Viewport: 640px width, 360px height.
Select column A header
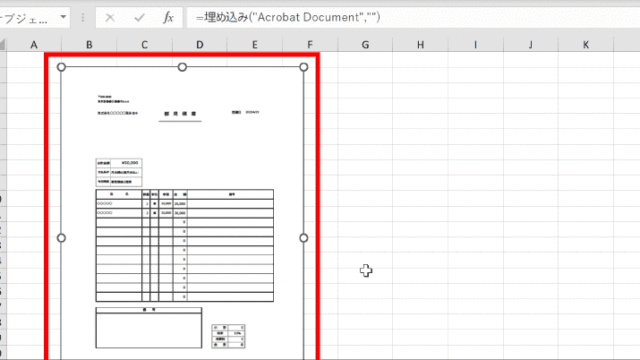(x=34, y=44)
